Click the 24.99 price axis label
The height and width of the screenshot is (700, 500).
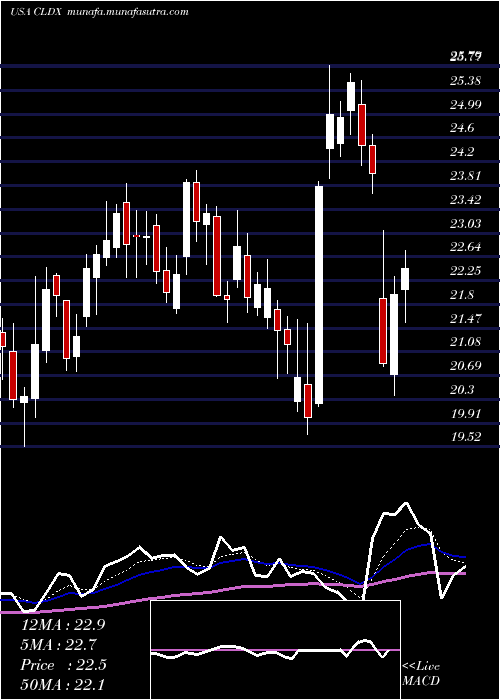(465, 104)
